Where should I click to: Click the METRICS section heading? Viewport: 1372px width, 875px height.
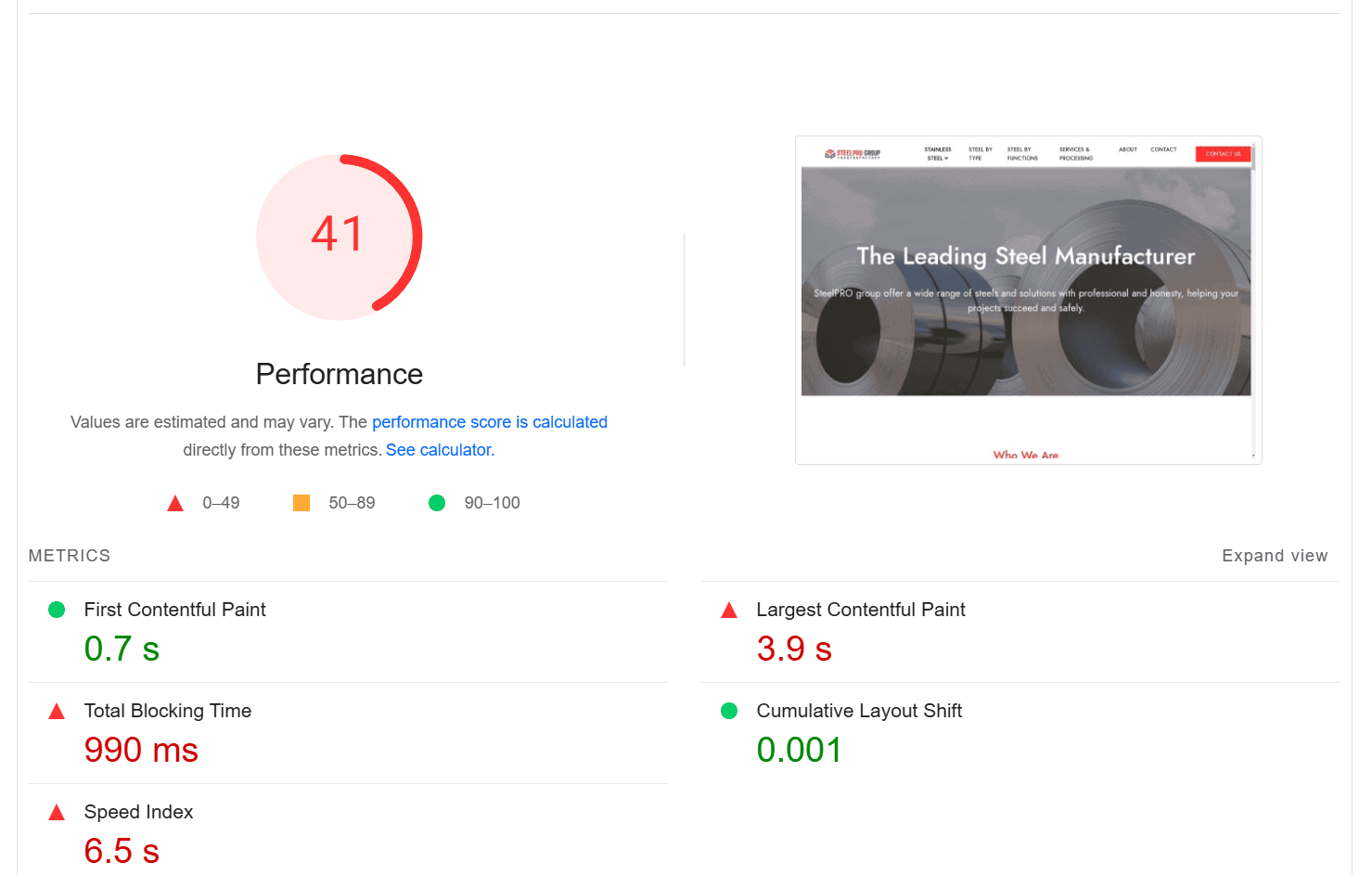(70, 556)
